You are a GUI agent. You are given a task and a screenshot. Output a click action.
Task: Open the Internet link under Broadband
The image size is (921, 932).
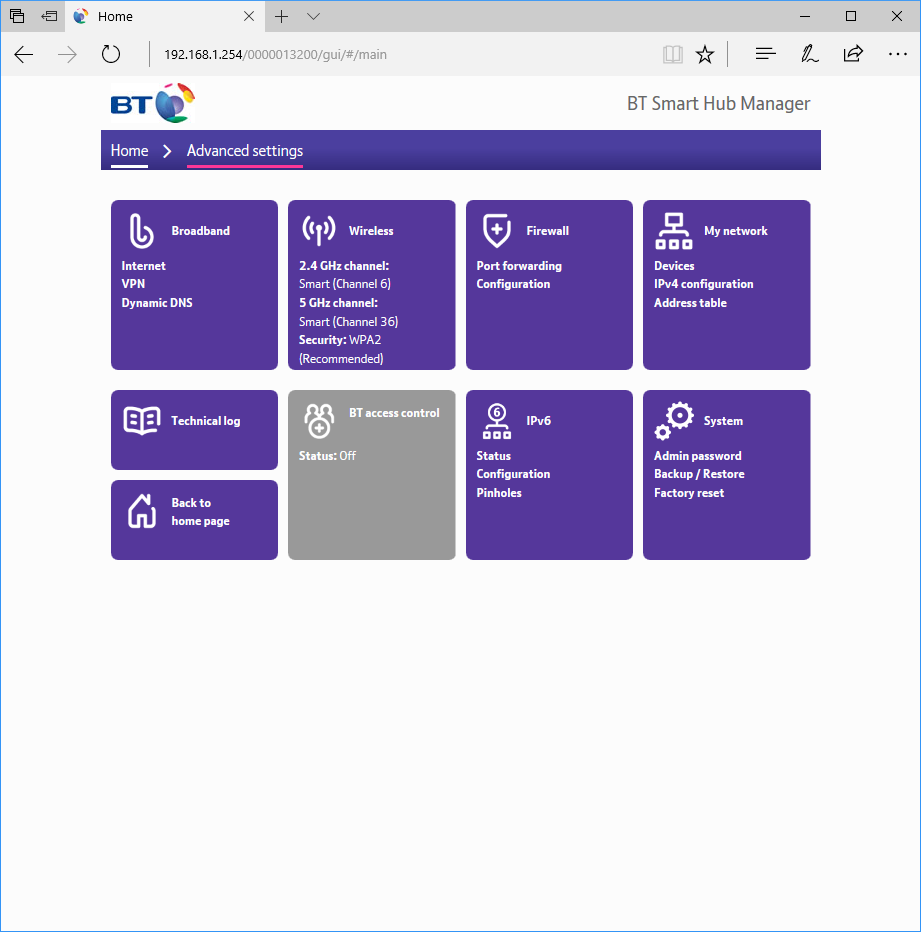[x=143, y=266]
